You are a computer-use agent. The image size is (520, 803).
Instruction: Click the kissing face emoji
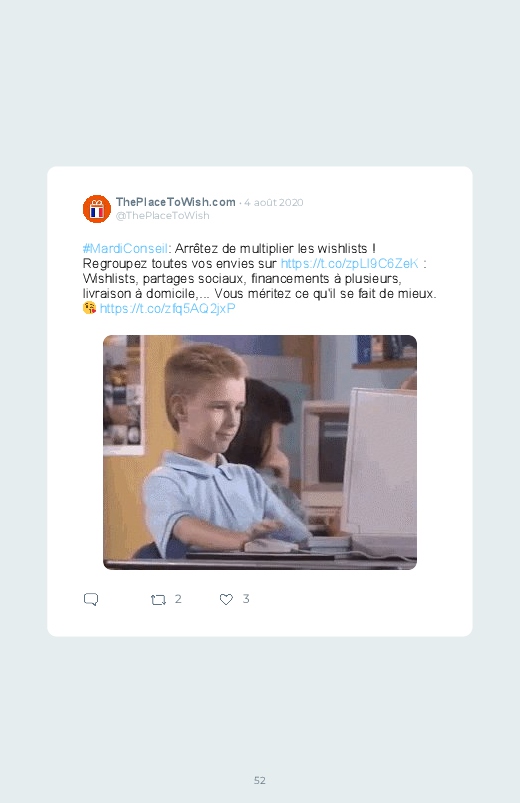(89, 308)
